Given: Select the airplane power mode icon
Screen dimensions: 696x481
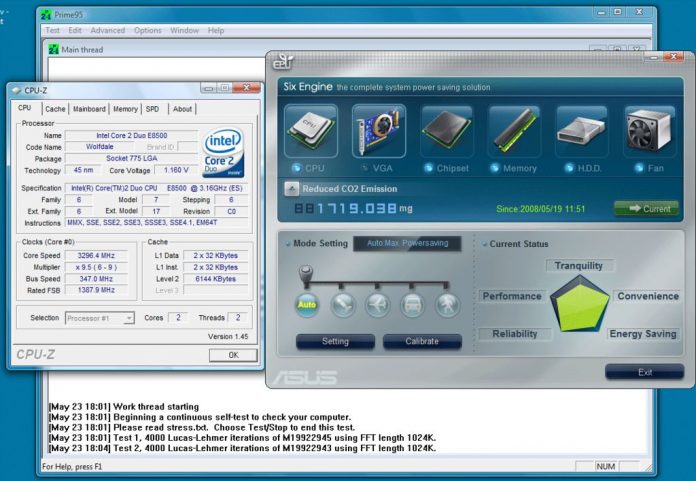Looking at the screenshot, I should click(x=378, y=305).
